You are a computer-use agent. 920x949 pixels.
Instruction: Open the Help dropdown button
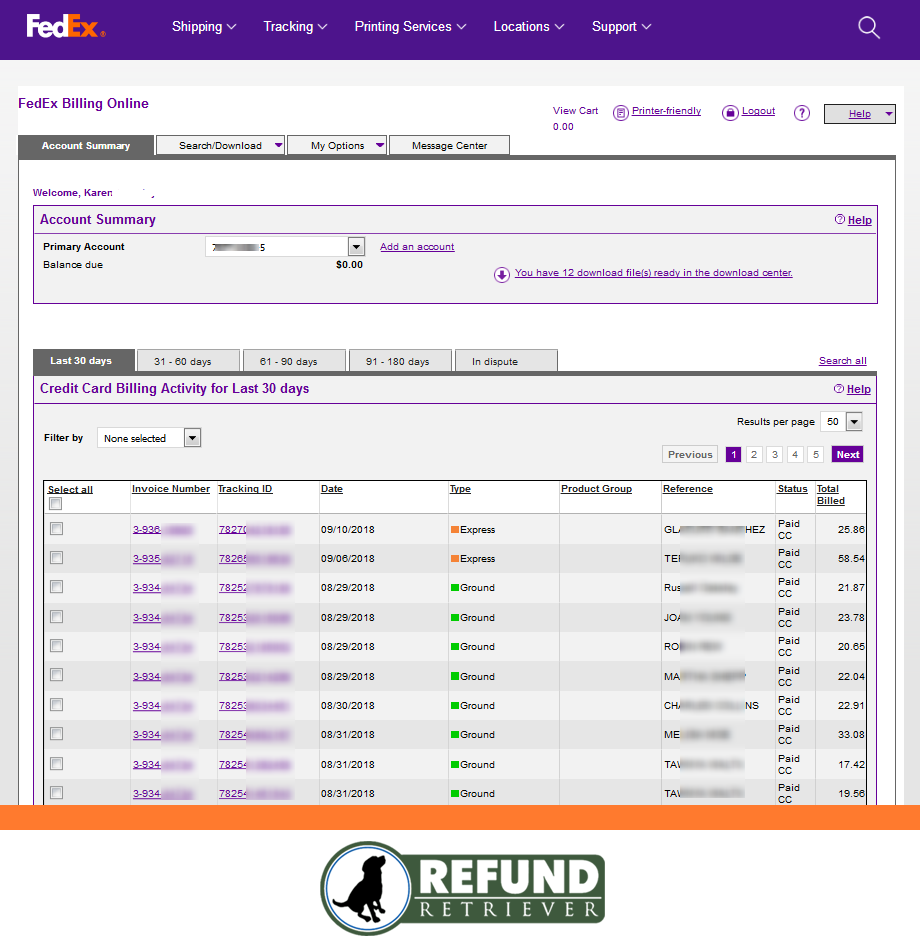859,114
